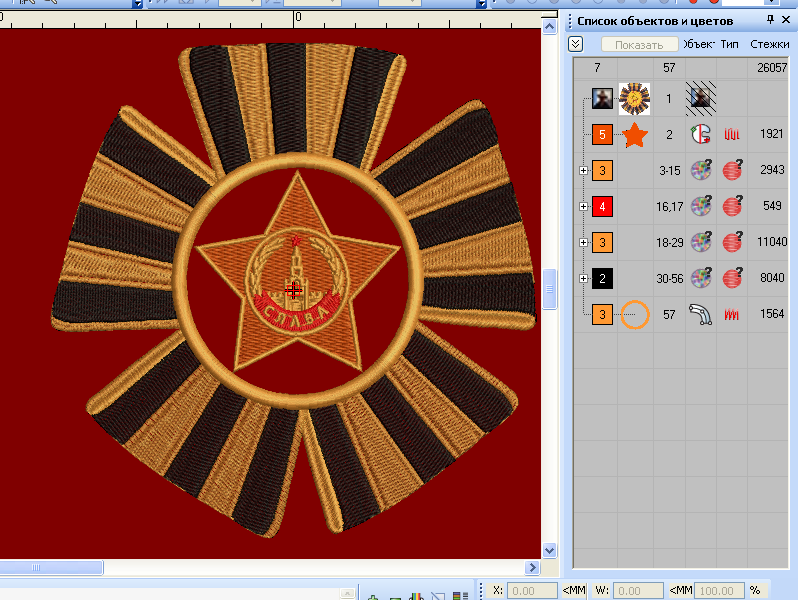Click the mixed object type icon in the 30-56 row
This screenshot has height=600, width=800.
coord(701,278)
